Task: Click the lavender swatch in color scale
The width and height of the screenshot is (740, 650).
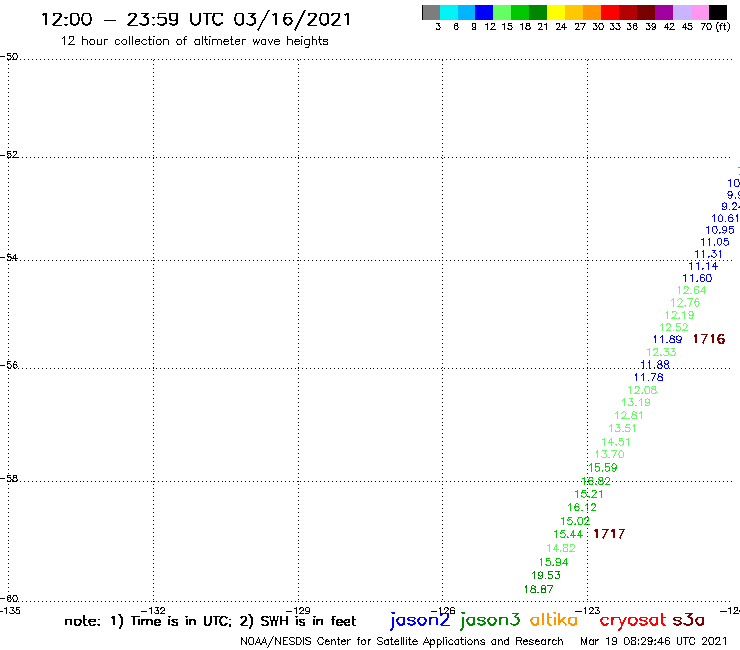Action: pos(682,12)
